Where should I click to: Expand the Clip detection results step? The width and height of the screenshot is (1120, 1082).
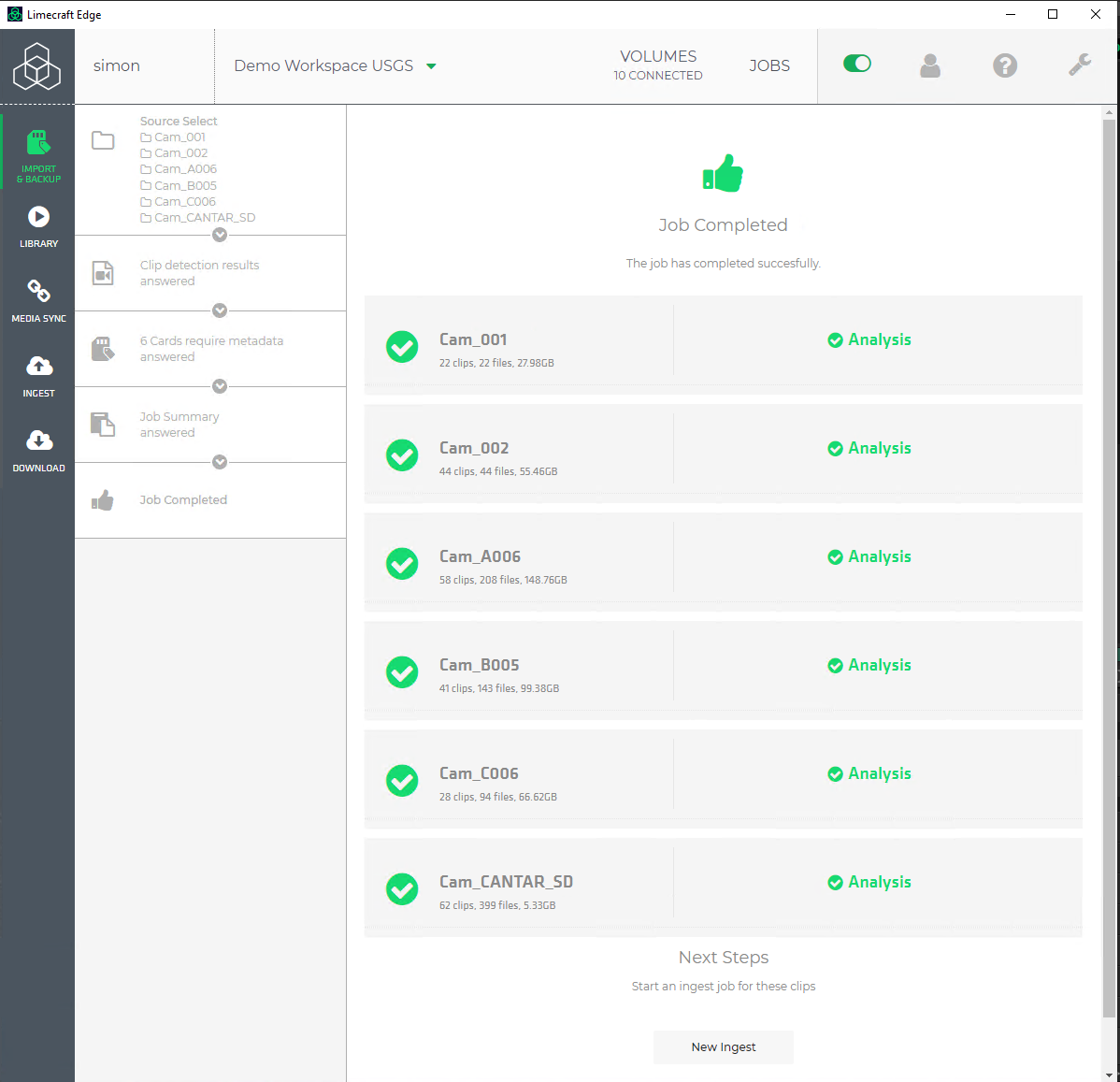coord(219,310)
